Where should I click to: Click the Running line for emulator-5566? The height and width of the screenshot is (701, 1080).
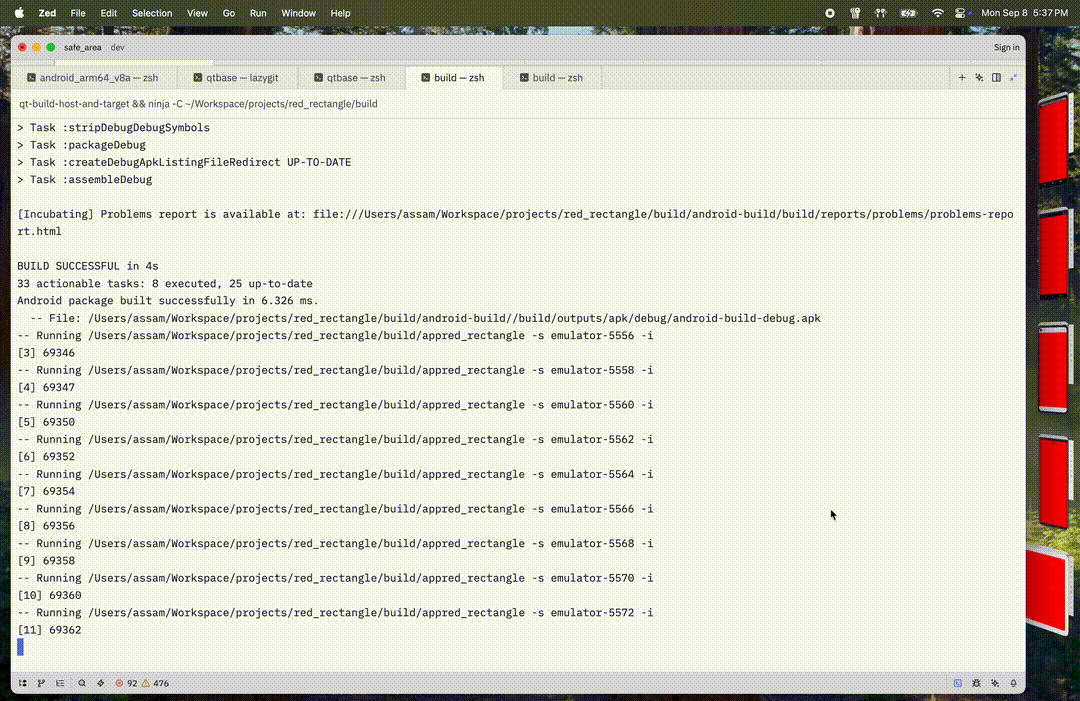(335, 509)
